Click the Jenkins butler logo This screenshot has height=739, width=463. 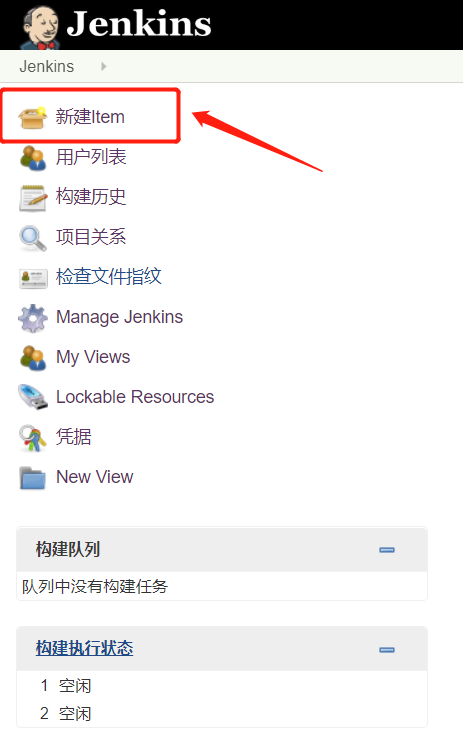point(41,27)
